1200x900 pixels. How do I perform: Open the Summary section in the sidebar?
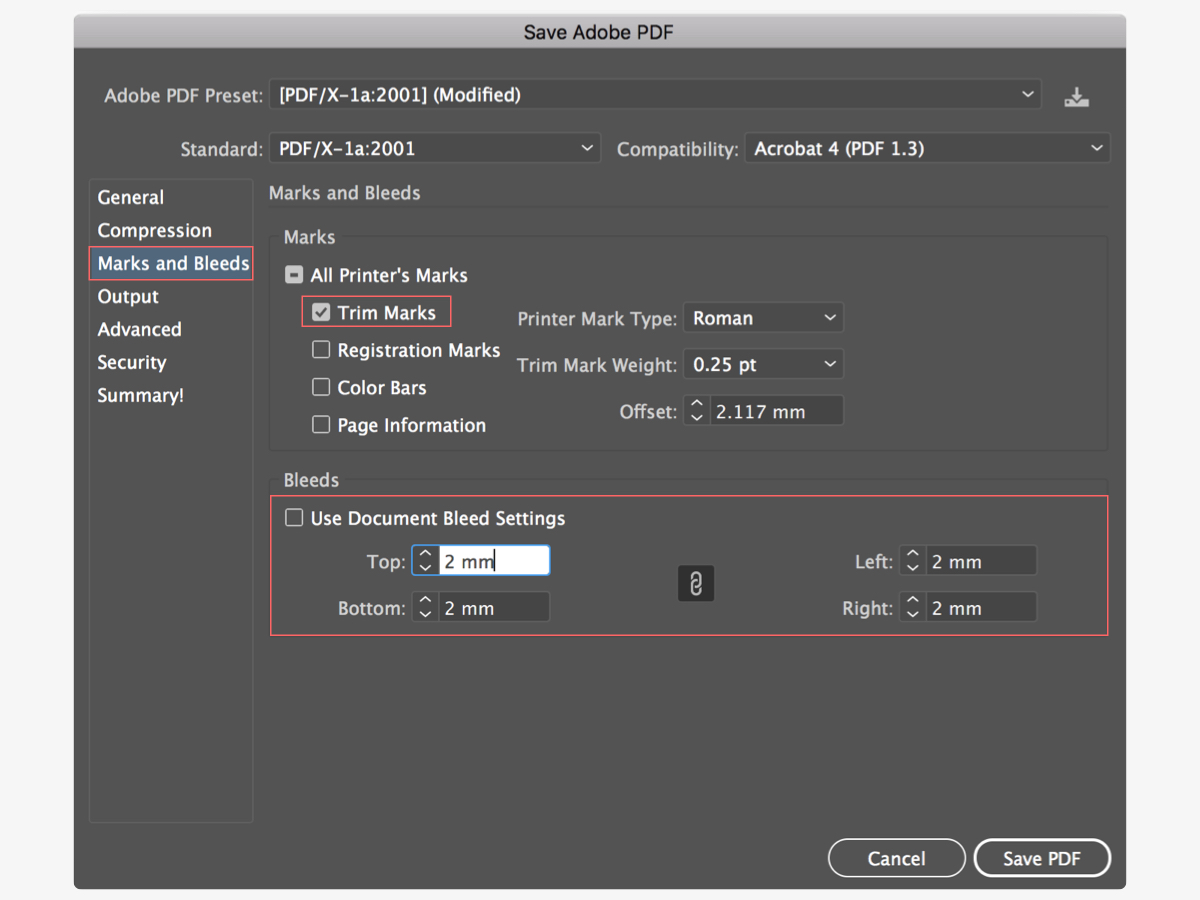click(139, 395)
